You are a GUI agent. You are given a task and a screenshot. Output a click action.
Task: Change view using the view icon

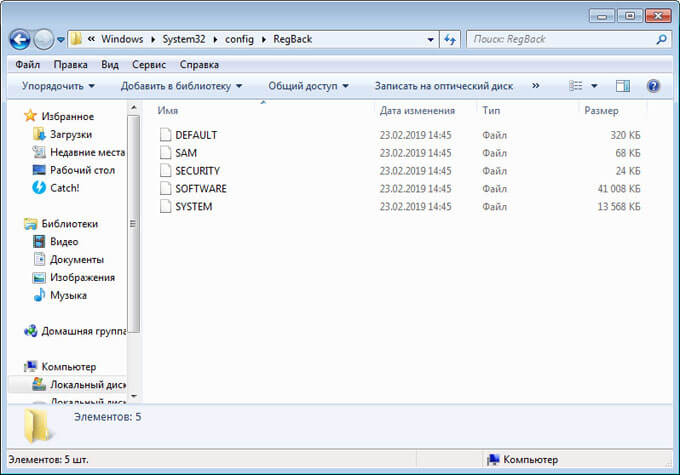point(575,86)
